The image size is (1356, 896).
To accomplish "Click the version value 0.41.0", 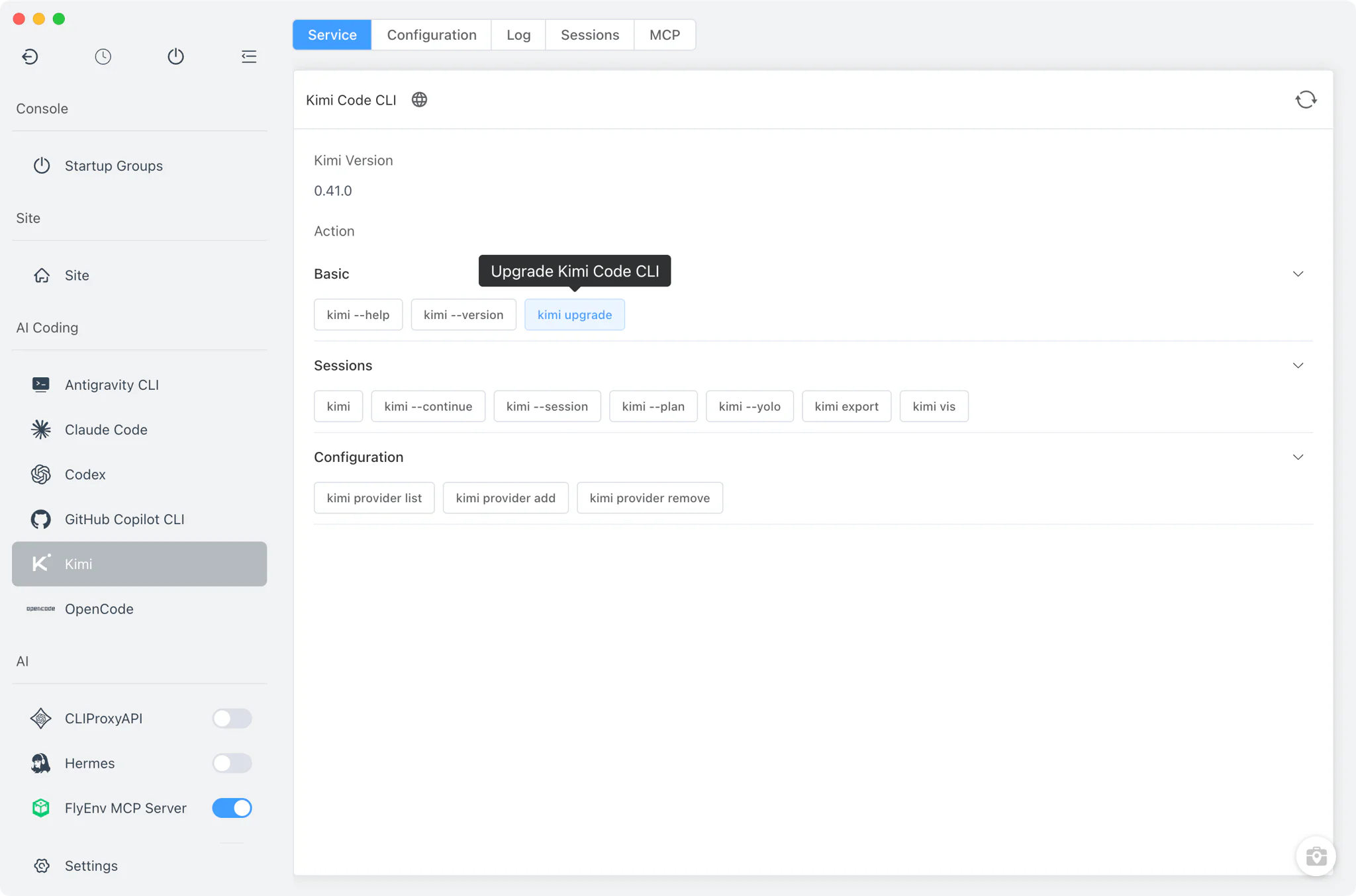I will [333, 191].
